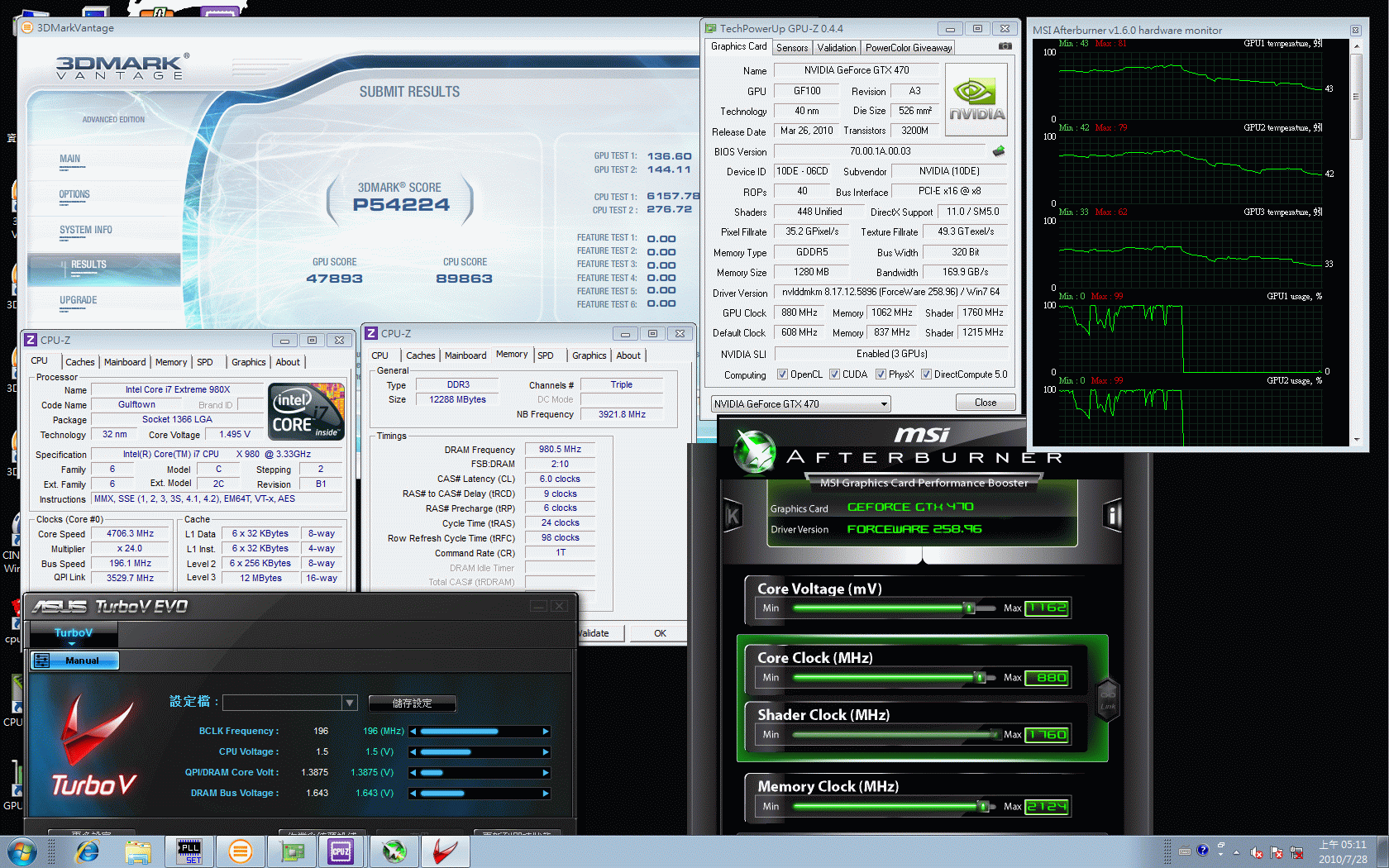Decrease DRAM Bus Voltage with left arrow
Viewport: 1389px width, 868px height.
(x=413, y=794)
